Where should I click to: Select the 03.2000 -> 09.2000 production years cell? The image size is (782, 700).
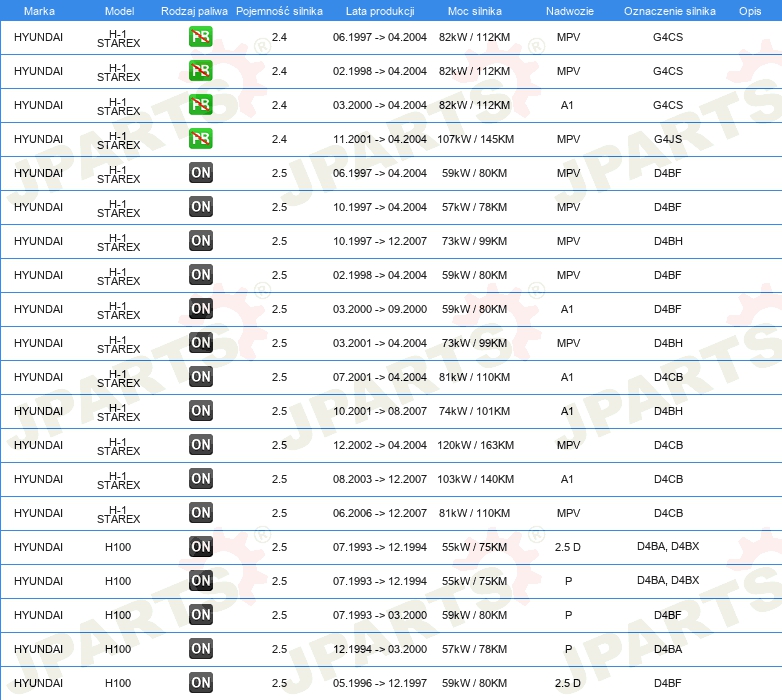coord(380,309)
